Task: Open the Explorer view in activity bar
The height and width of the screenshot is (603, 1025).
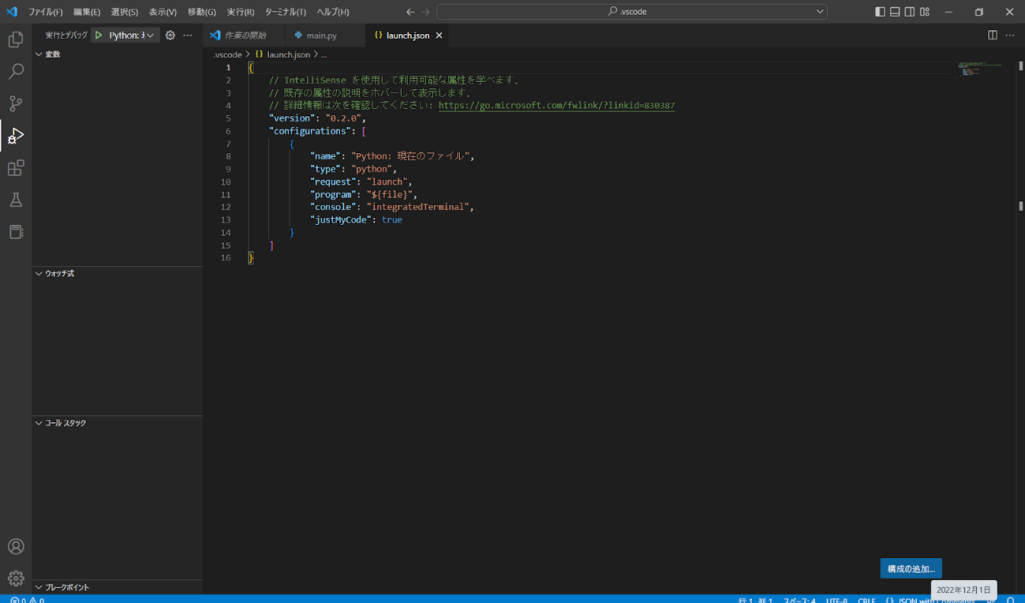Action: 16,39
